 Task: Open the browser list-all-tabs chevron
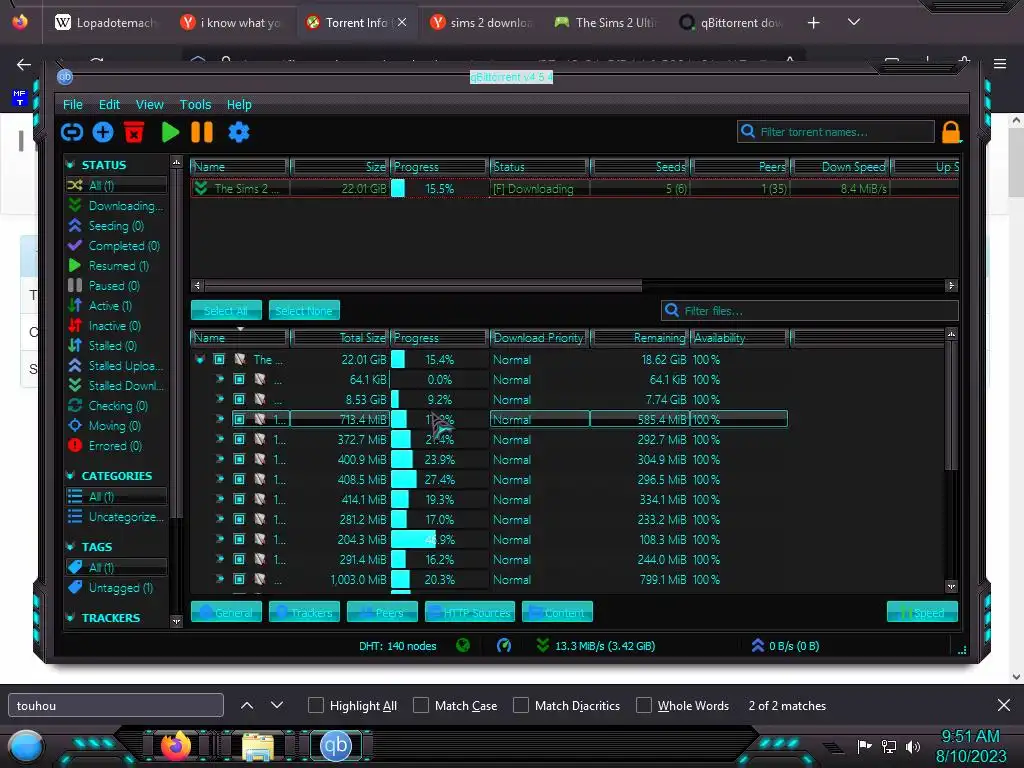tap(854, 22)
